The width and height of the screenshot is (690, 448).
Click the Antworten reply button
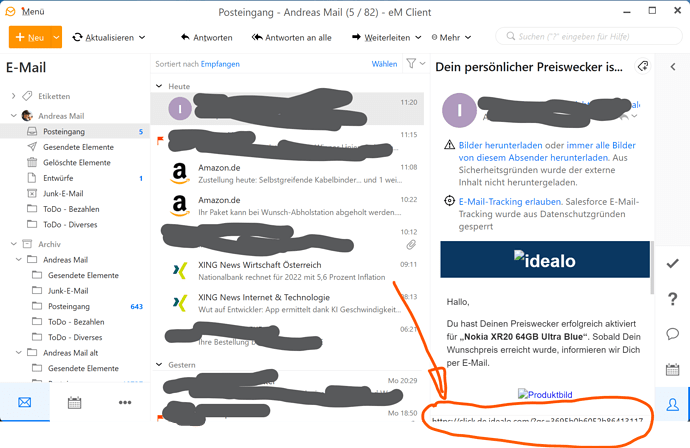pos(206,37)
